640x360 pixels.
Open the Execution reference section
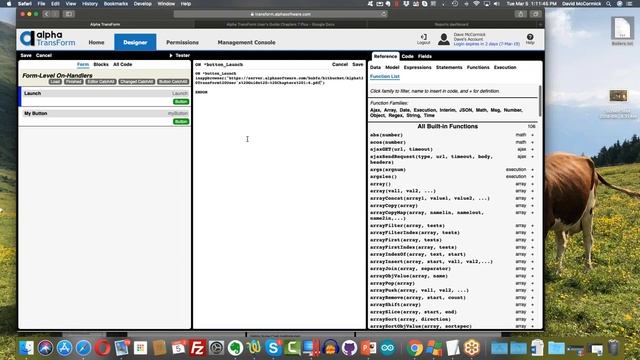(x=505, y=67)
